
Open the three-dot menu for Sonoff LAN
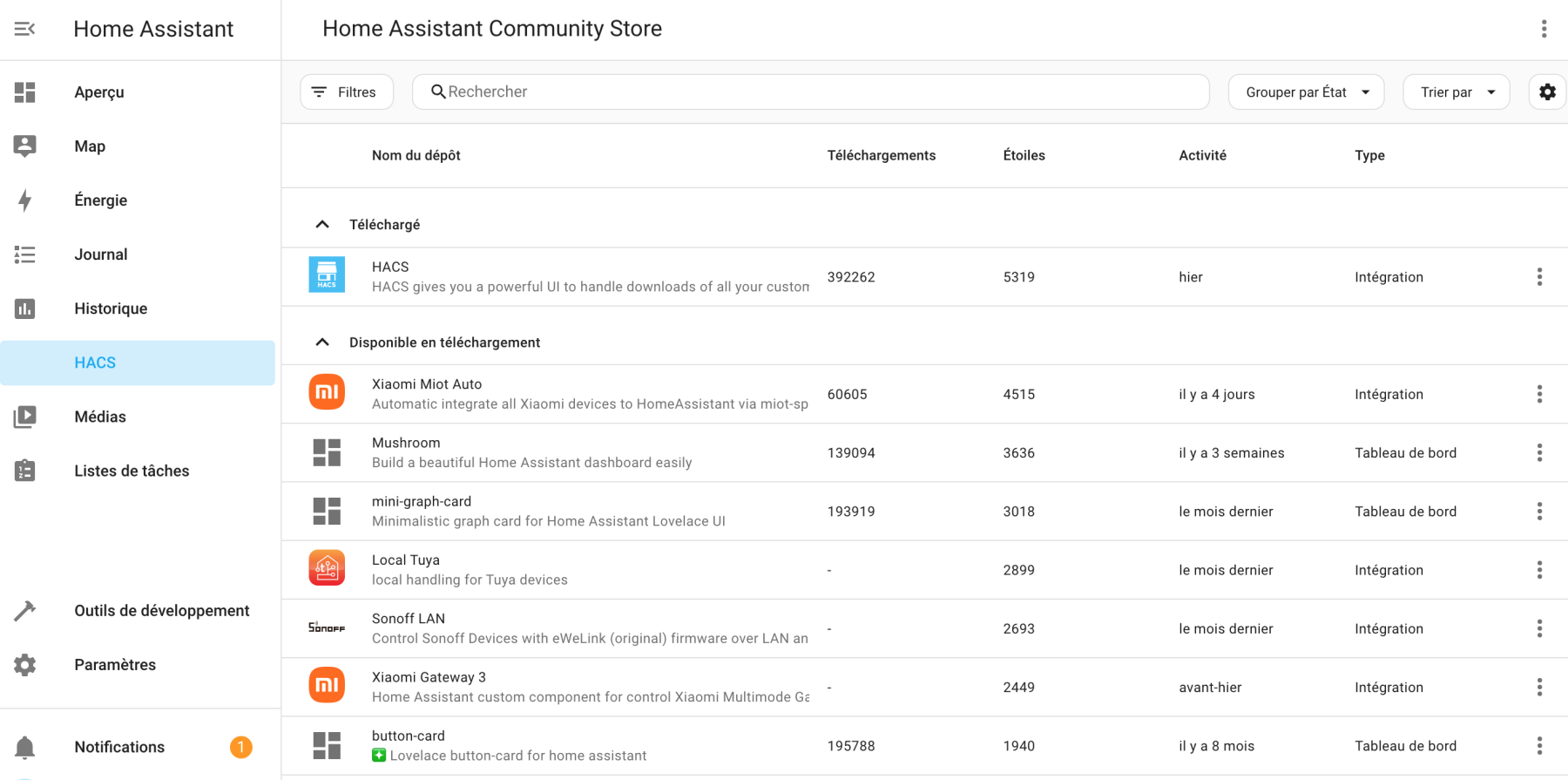(1539, 628)
